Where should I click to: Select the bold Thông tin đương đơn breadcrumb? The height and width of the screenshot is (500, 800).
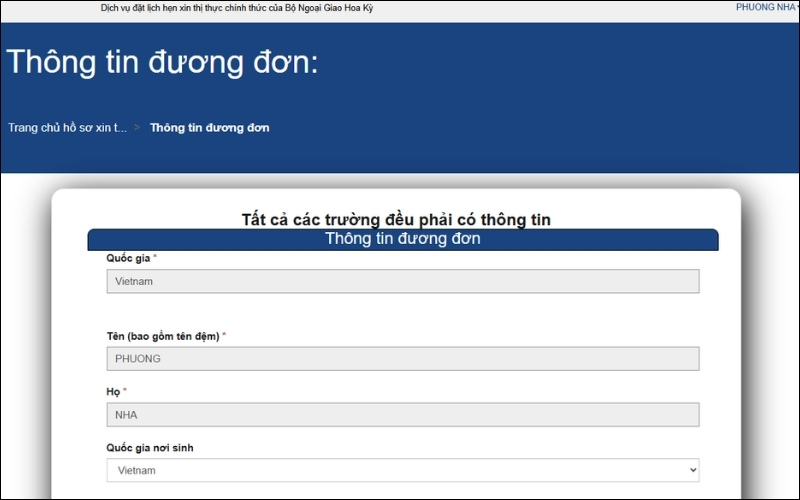tap(209, 128)
